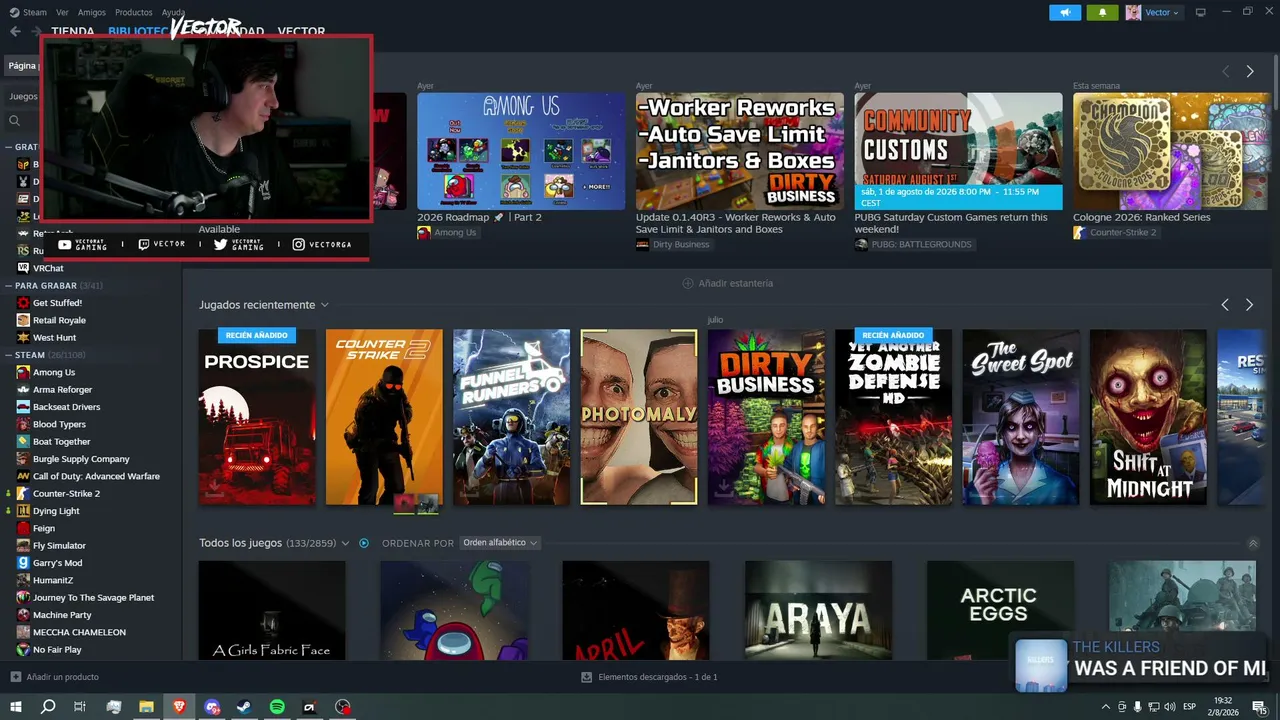Open Windows taskbar search
Image resolution: width=1280 pixels, height=720 pixels.
point(48,707)
